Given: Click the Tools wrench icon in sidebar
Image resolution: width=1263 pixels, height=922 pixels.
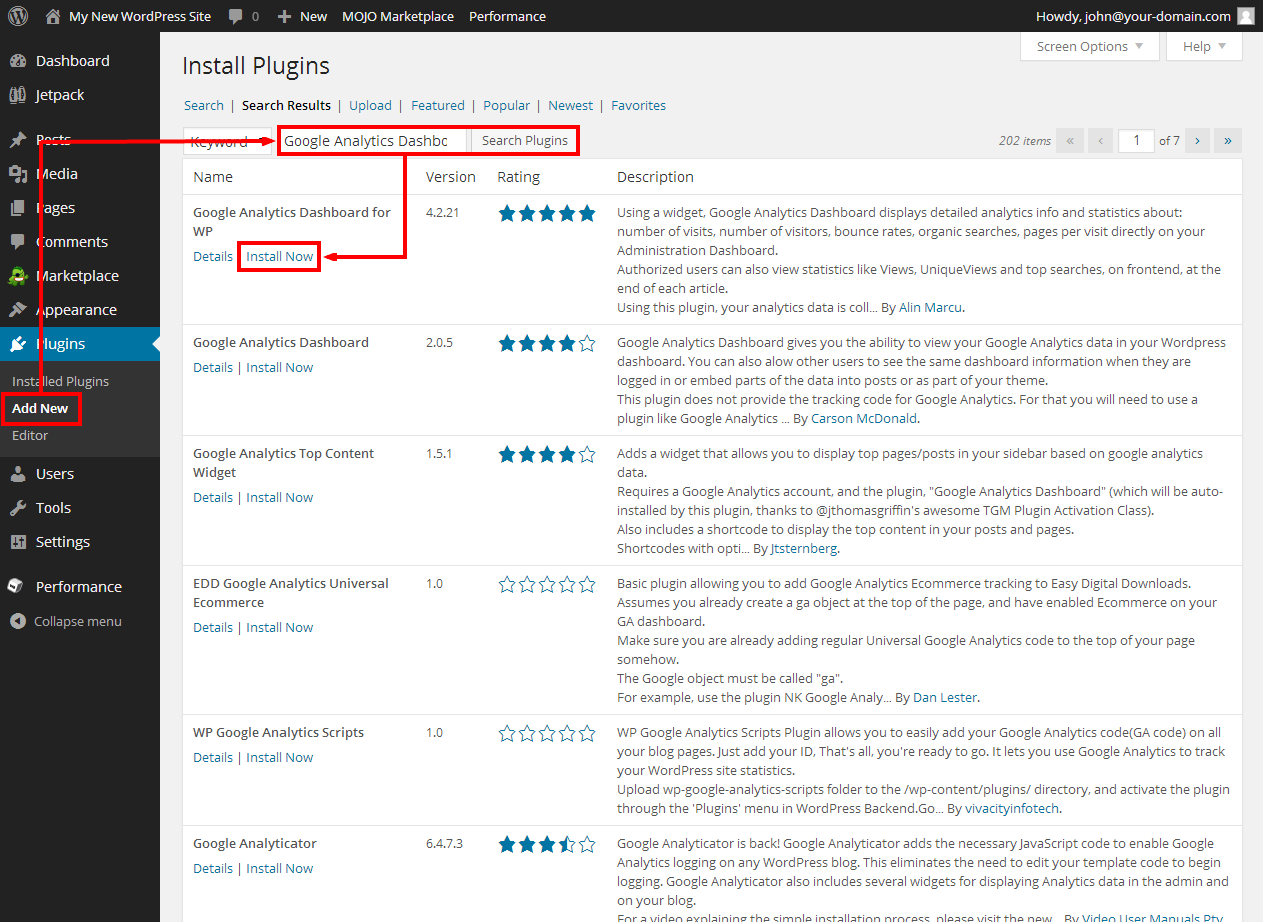Looking at the screenshot, I should [x=18, y=508].
